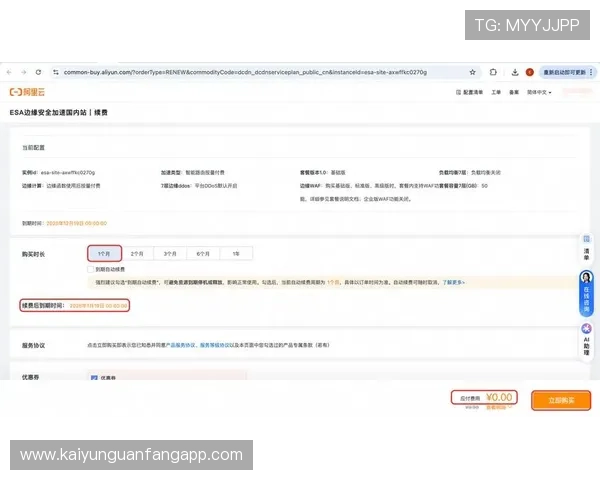Click the relaunch to update button
The width and height of the screenshot is (600, 480).
pos(564,72)
